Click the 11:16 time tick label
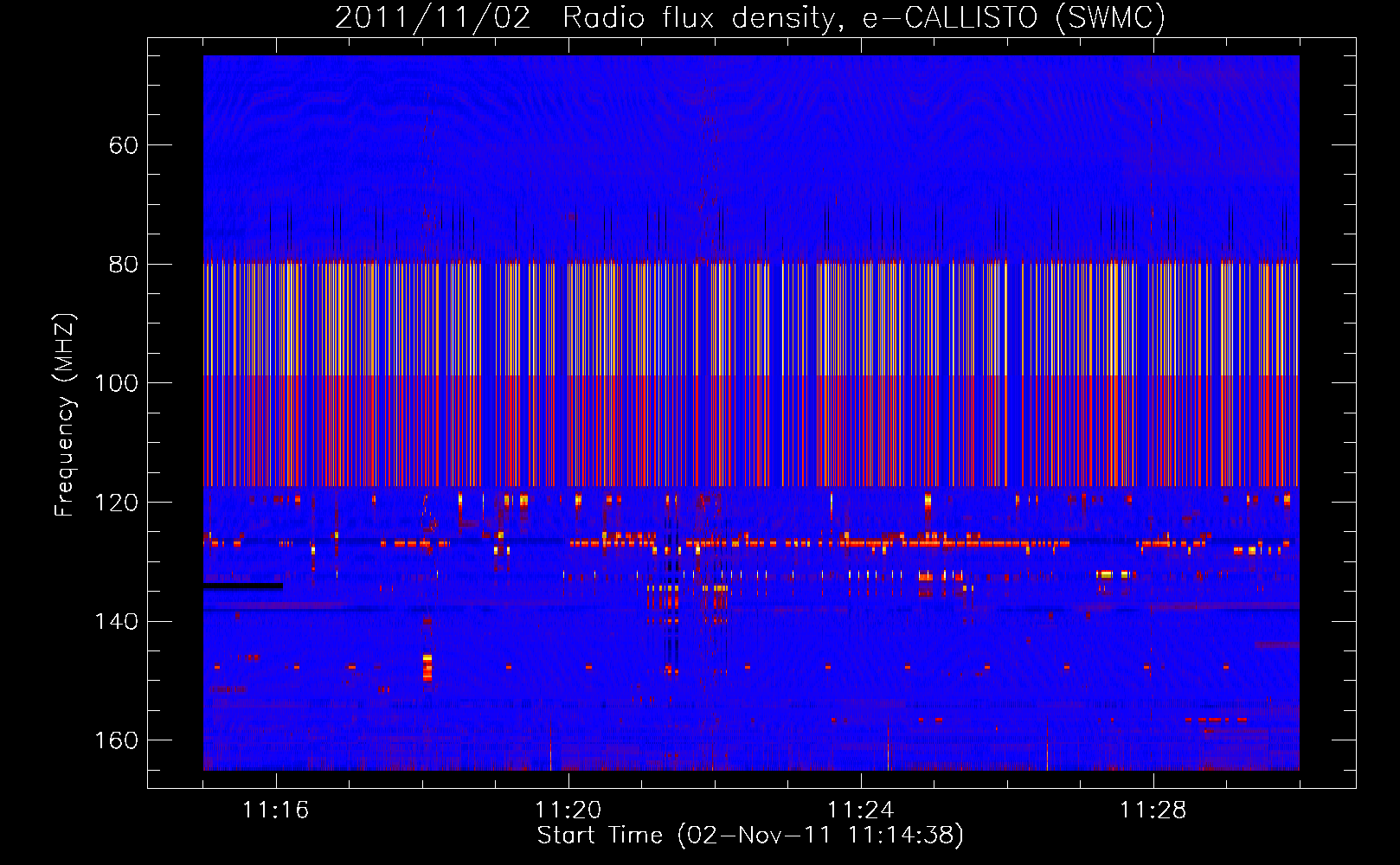The height and width of the screenshot is (865, 1400). [276, 811]
